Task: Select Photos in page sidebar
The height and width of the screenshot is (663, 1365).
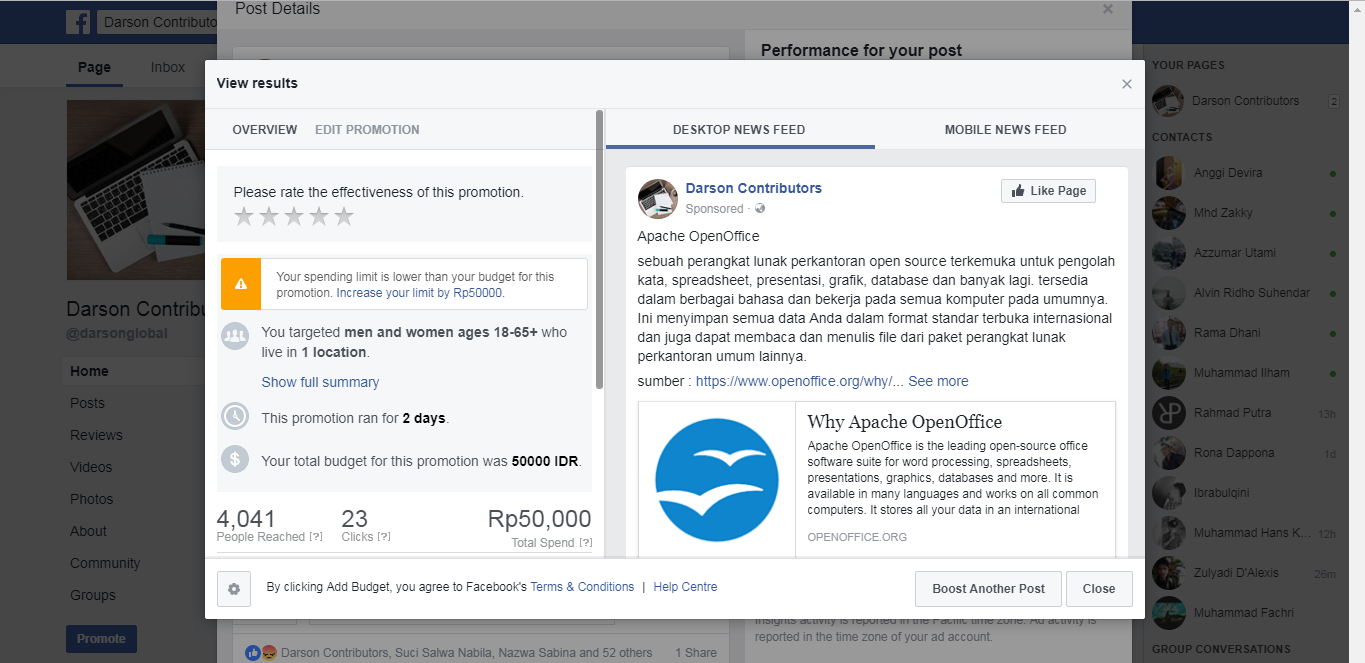Action: tap(92, 499)
